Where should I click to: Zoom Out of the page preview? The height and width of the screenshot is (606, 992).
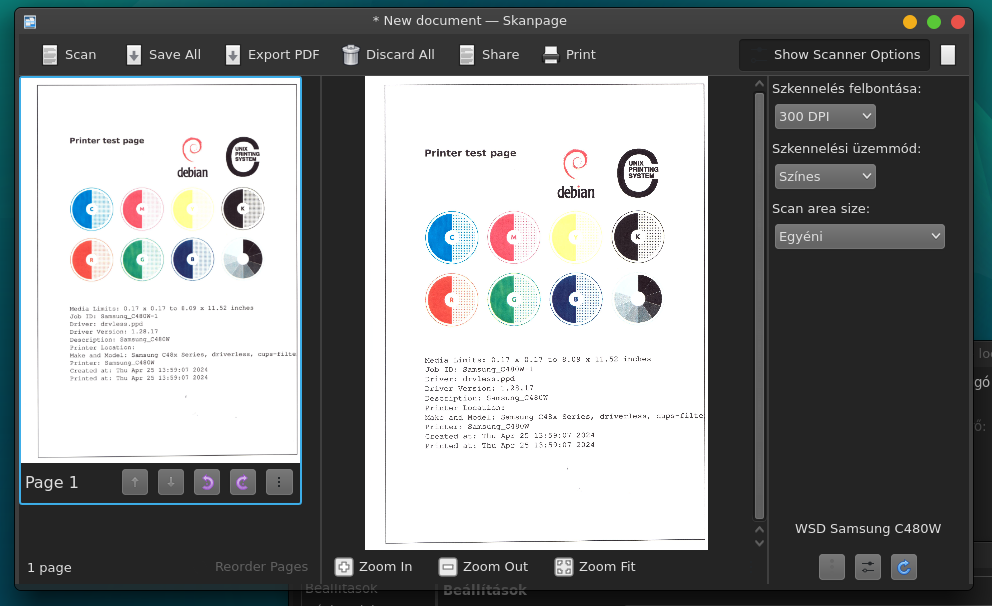click(x=483, y=567)
